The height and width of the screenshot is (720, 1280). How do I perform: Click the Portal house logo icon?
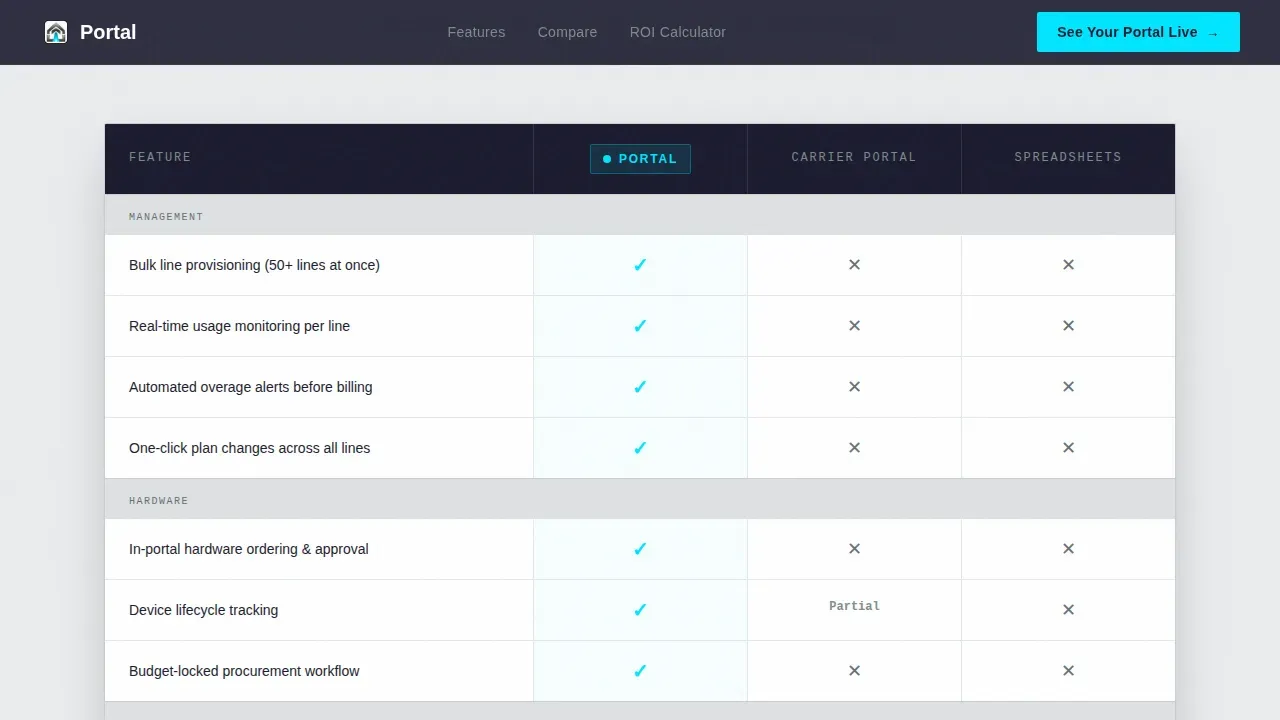[x=56, y=32]
